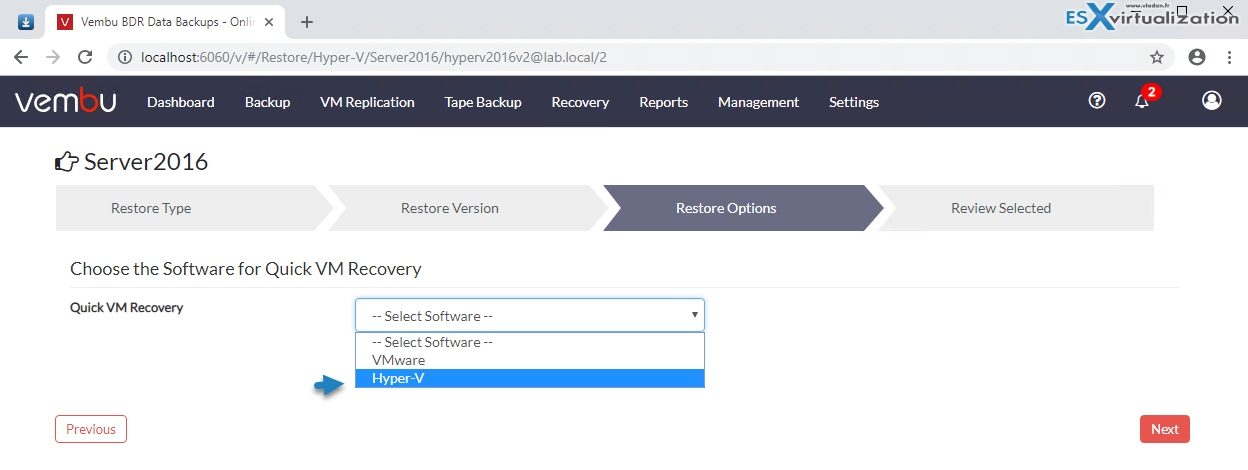This screenshot has height=470, width=1248.
Task: Open the Backup menu
Action: [x=267, y=102]
